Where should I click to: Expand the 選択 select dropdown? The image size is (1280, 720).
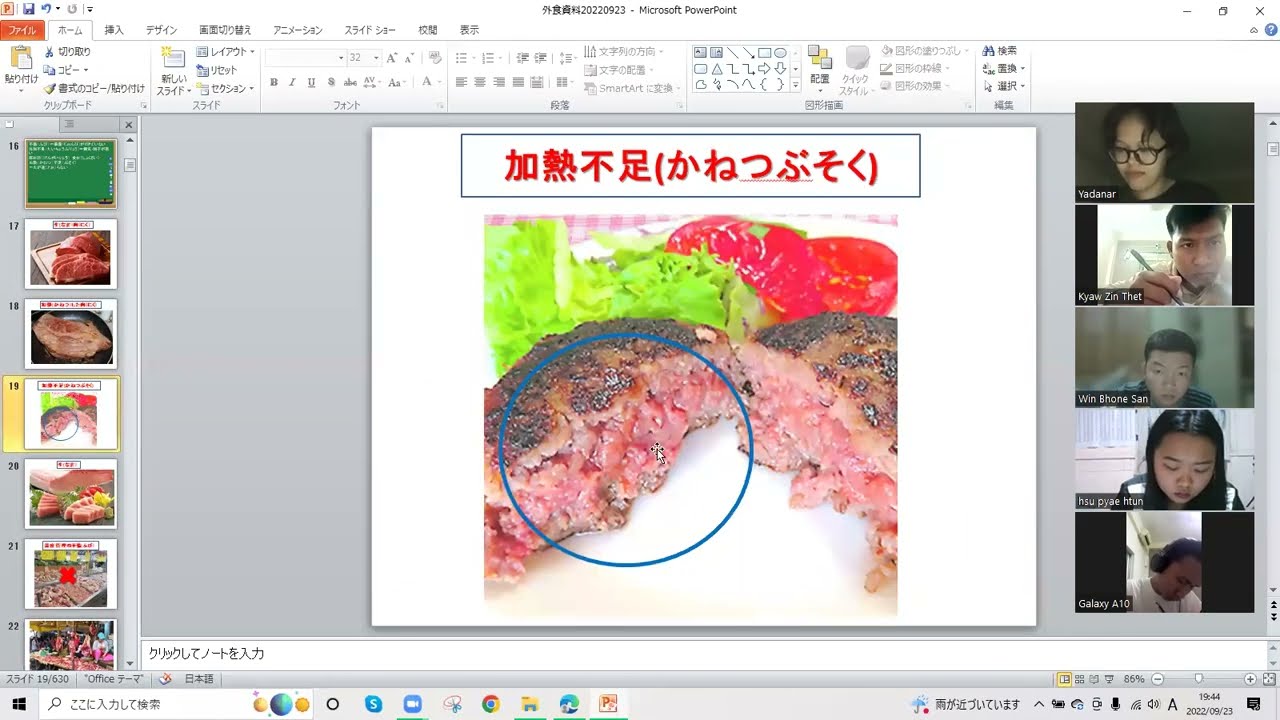[x=1004, y=86]
